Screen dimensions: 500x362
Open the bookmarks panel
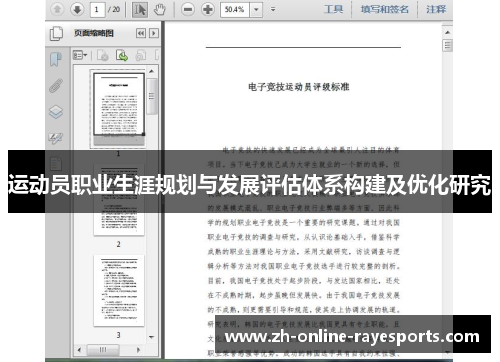tap(56, 60)
